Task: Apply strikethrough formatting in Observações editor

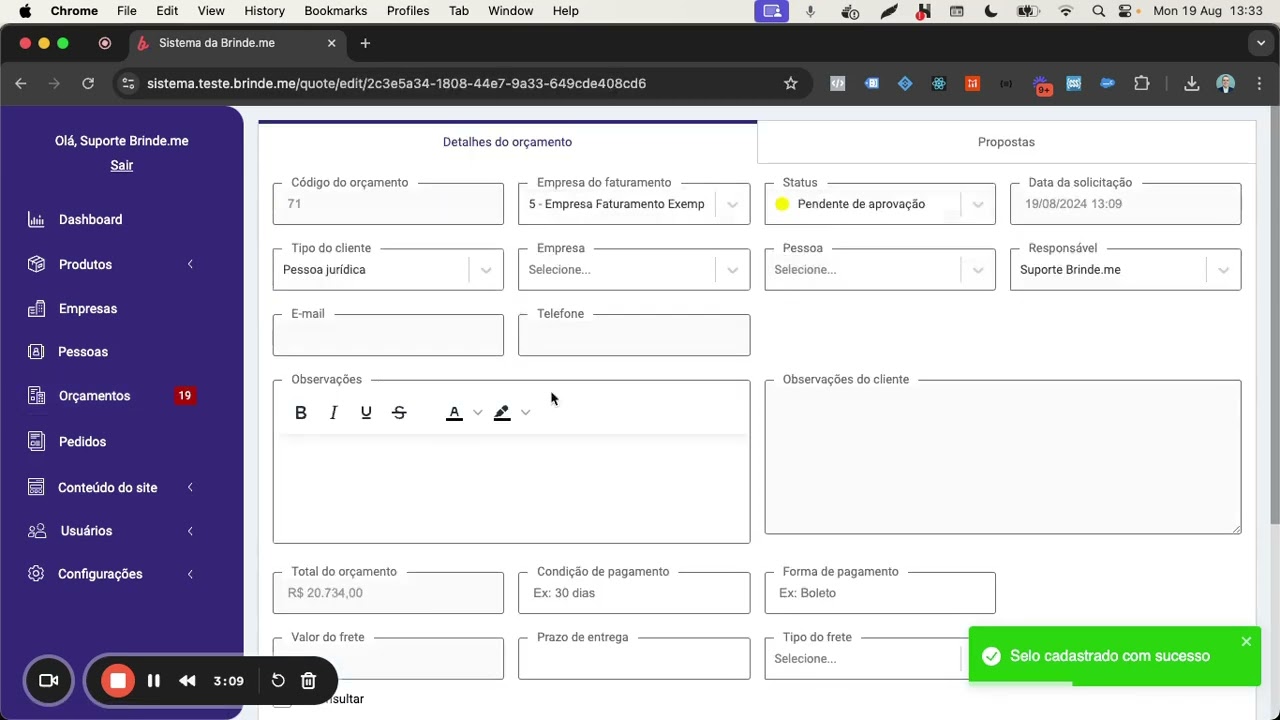Action: click(x=399, y=413)
